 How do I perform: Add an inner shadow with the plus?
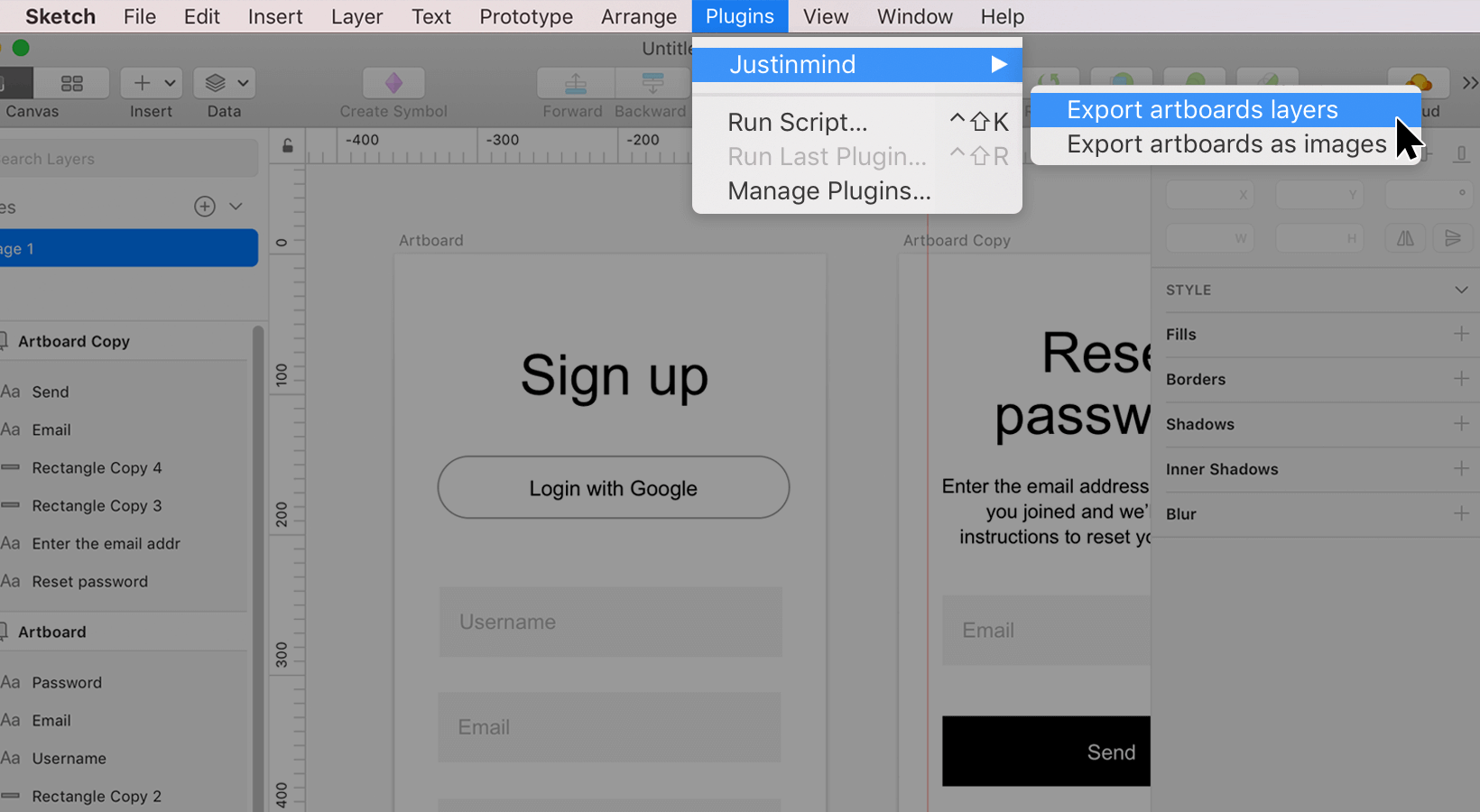tap(1461, 468)
